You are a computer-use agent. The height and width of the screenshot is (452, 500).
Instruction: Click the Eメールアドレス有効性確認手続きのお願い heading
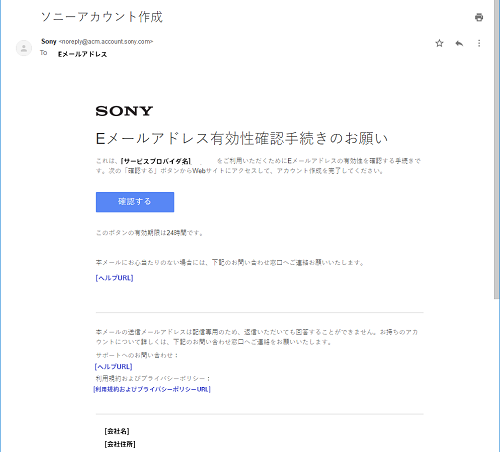pos(242,138)
